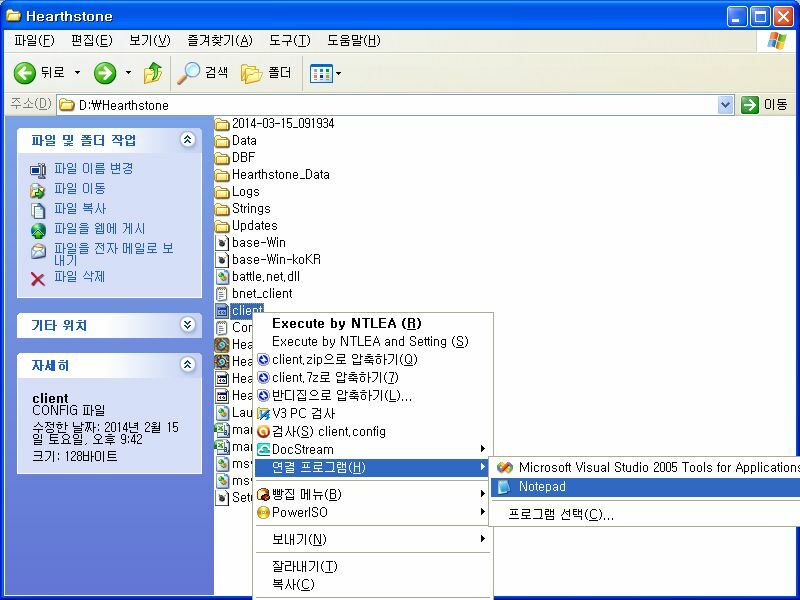Image resolution: width=800 pixels, height=600 pixels.
Task: Choose Microsoft Visual Studio 2005 Tools entry
Action: click(645, 467)
